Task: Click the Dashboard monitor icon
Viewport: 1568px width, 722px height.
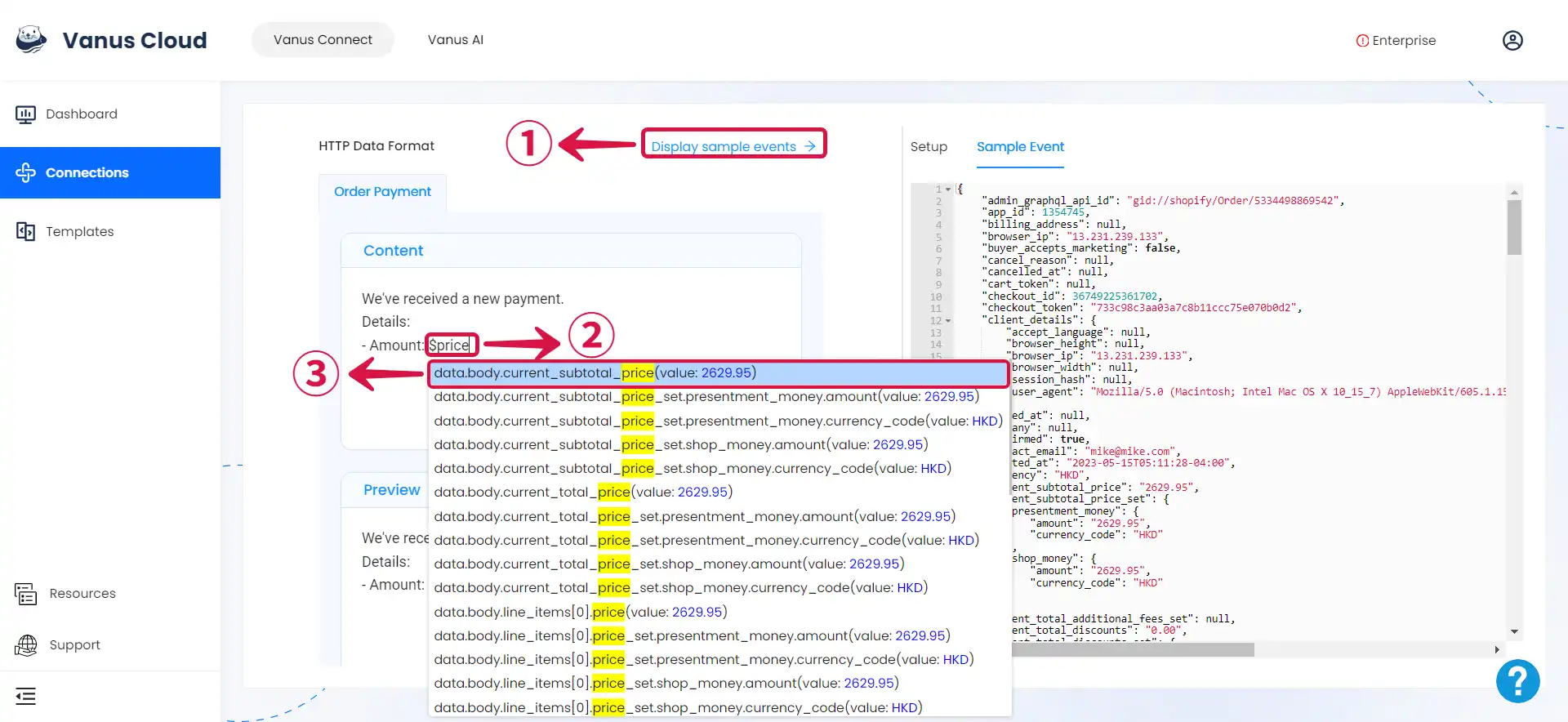Action: coord(25,114)
